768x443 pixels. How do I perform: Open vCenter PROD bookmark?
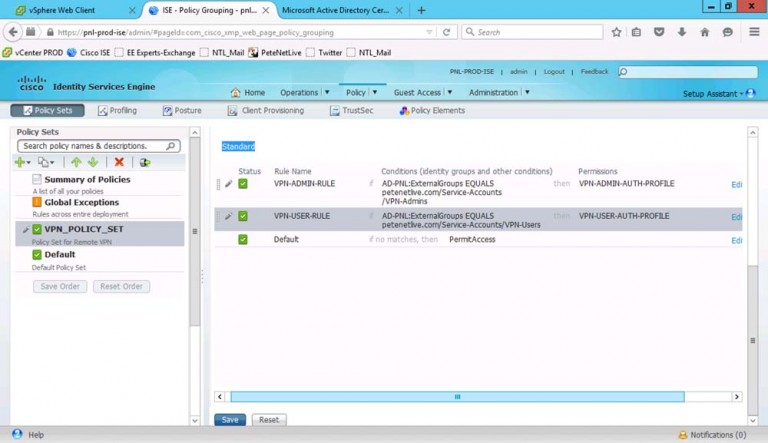[33, 52]
